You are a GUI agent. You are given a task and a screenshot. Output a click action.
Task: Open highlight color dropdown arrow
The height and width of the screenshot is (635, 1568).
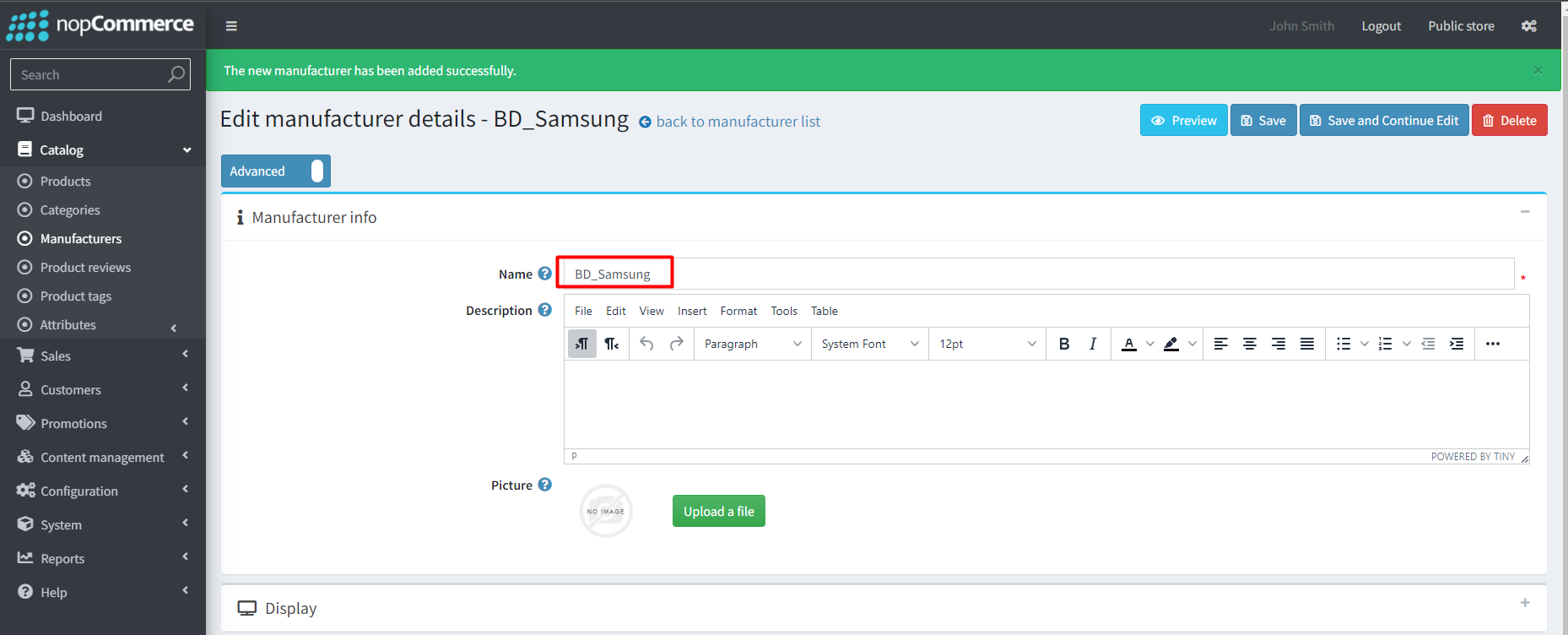point(1192,344)
